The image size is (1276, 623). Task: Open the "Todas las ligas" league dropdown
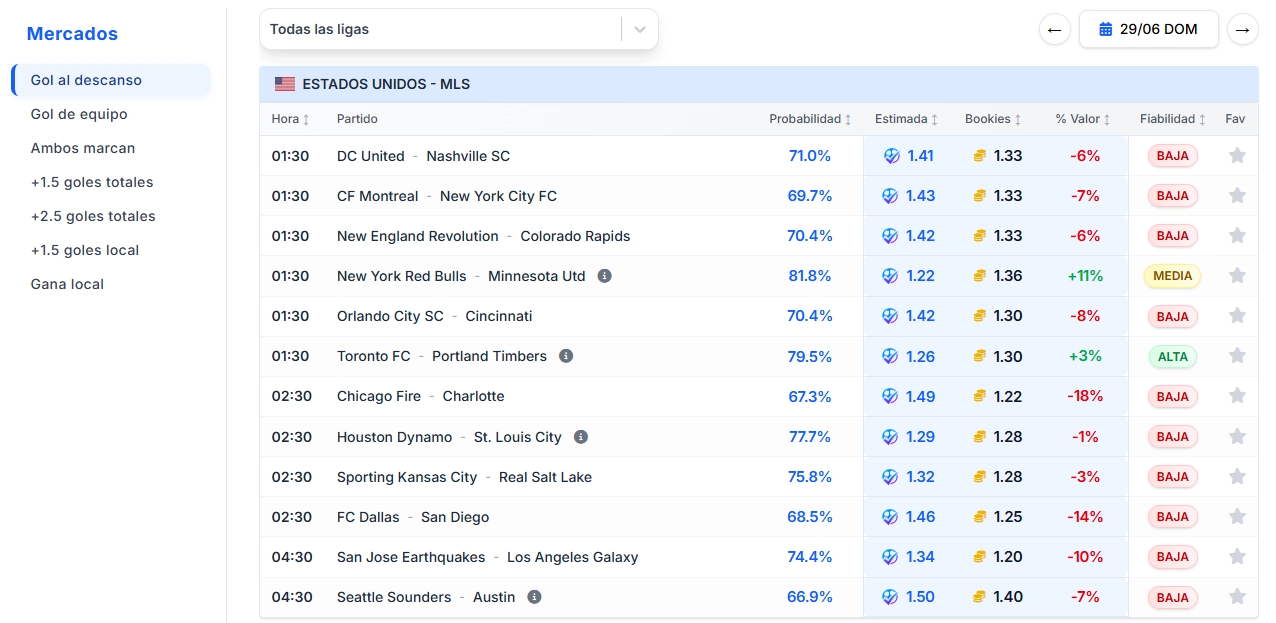pyautogui.click(x=459, y=29)
